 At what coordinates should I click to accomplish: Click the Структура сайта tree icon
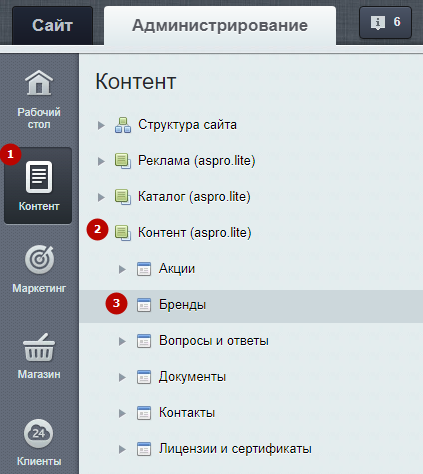coord(123,125)
